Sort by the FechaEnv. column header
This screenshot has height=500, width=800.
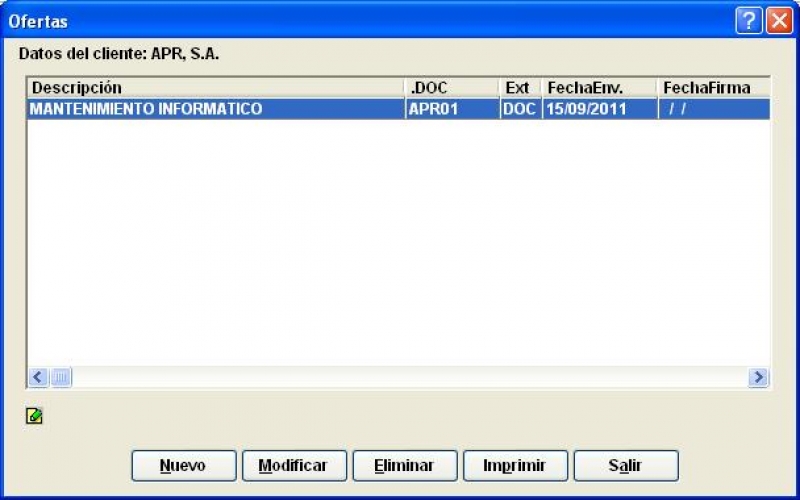(599, 88)
